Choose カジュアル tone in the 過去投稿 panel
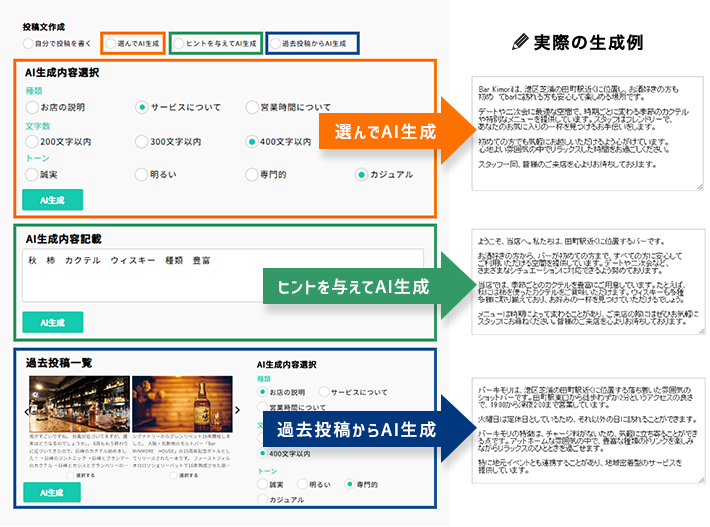This screenshot has width=710, height=527. point(262,499)
